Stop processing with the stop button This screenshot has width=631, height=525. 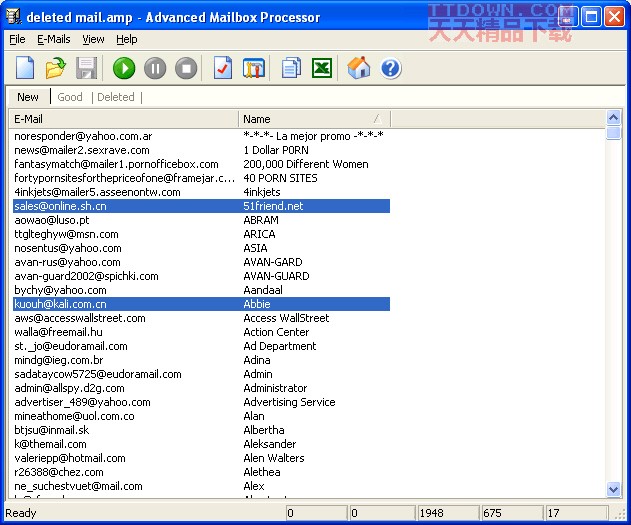pos(186,68)
